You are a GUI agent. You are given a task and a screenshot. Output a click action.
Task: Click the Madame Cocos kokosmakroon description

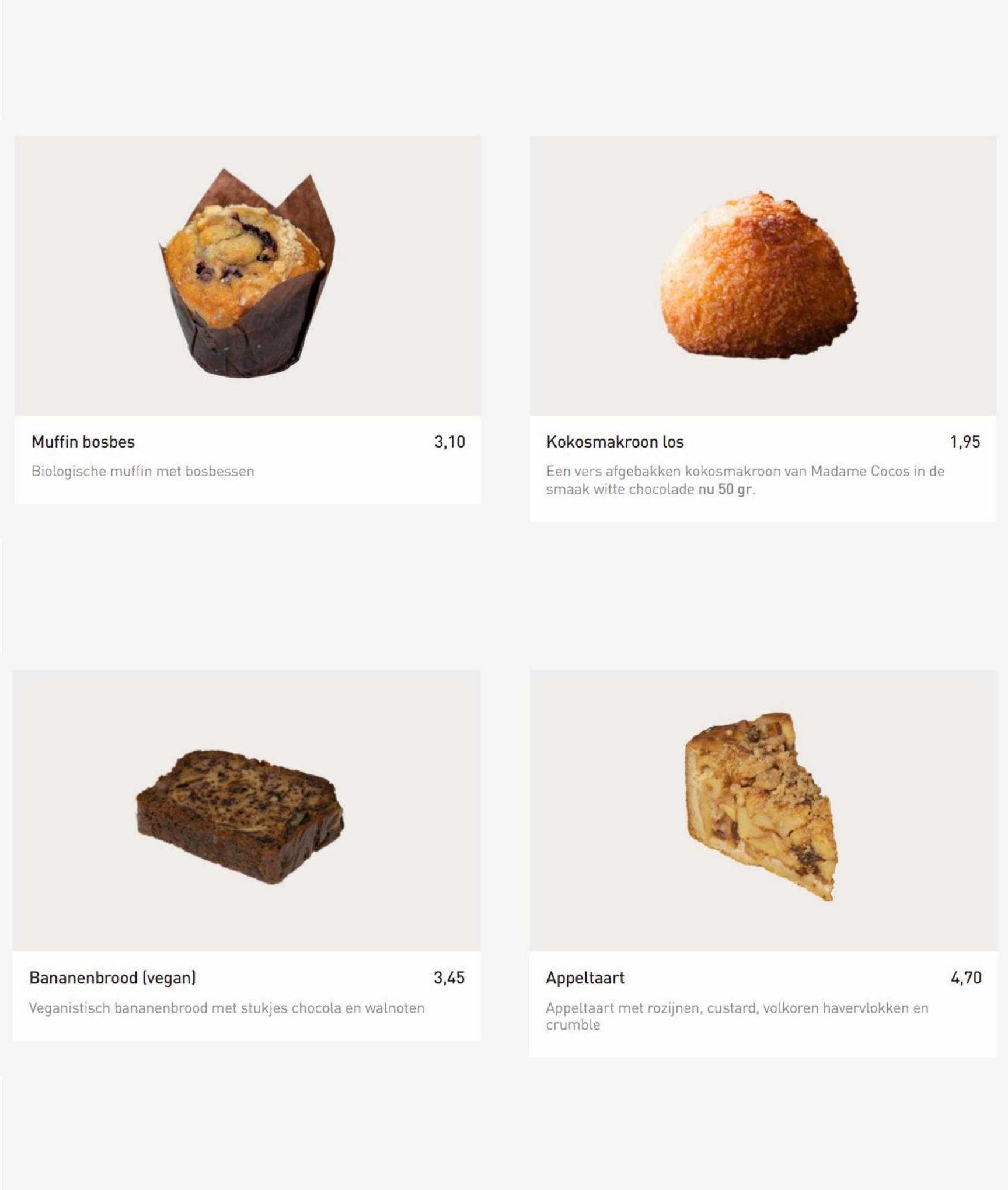(745, 480)
